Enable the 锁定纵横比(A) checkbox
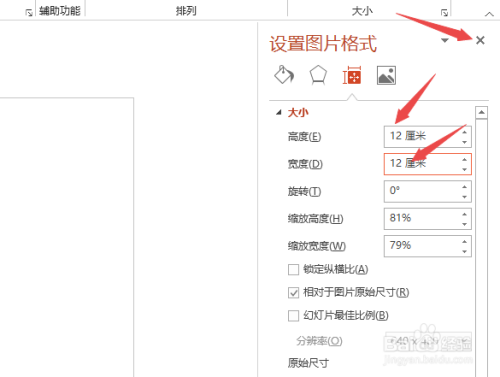Screen dimensions: 500x377 pyautogui.click(x=293, y=269)
